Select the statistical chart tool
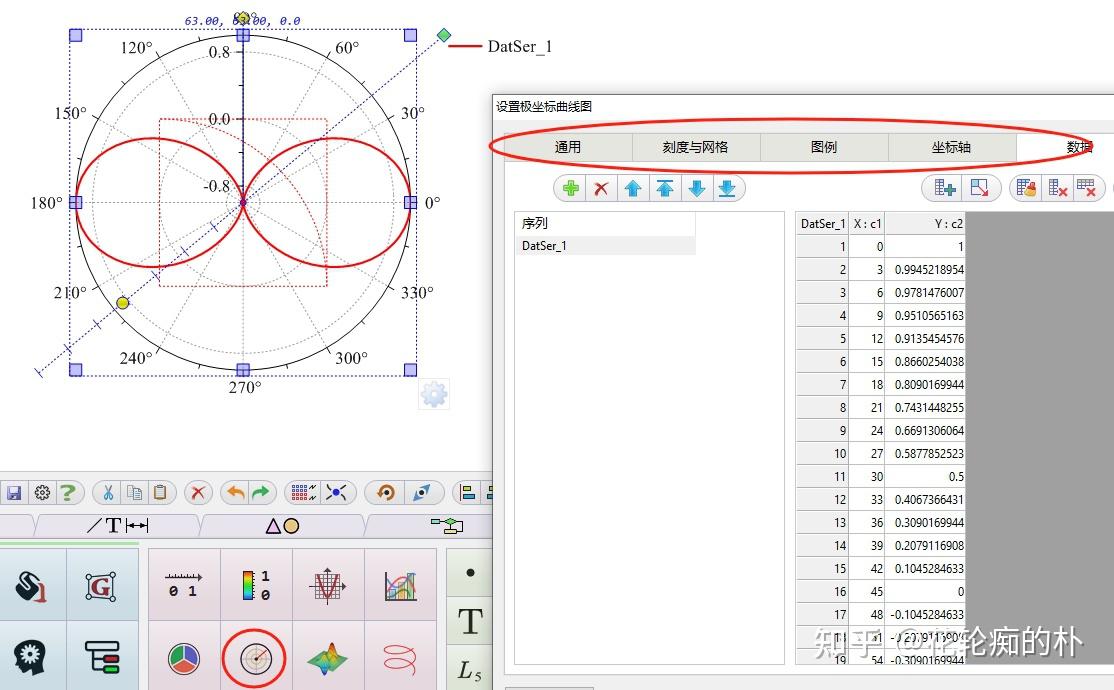Screen dimensions: 1114x690 [x=402, y=584]
